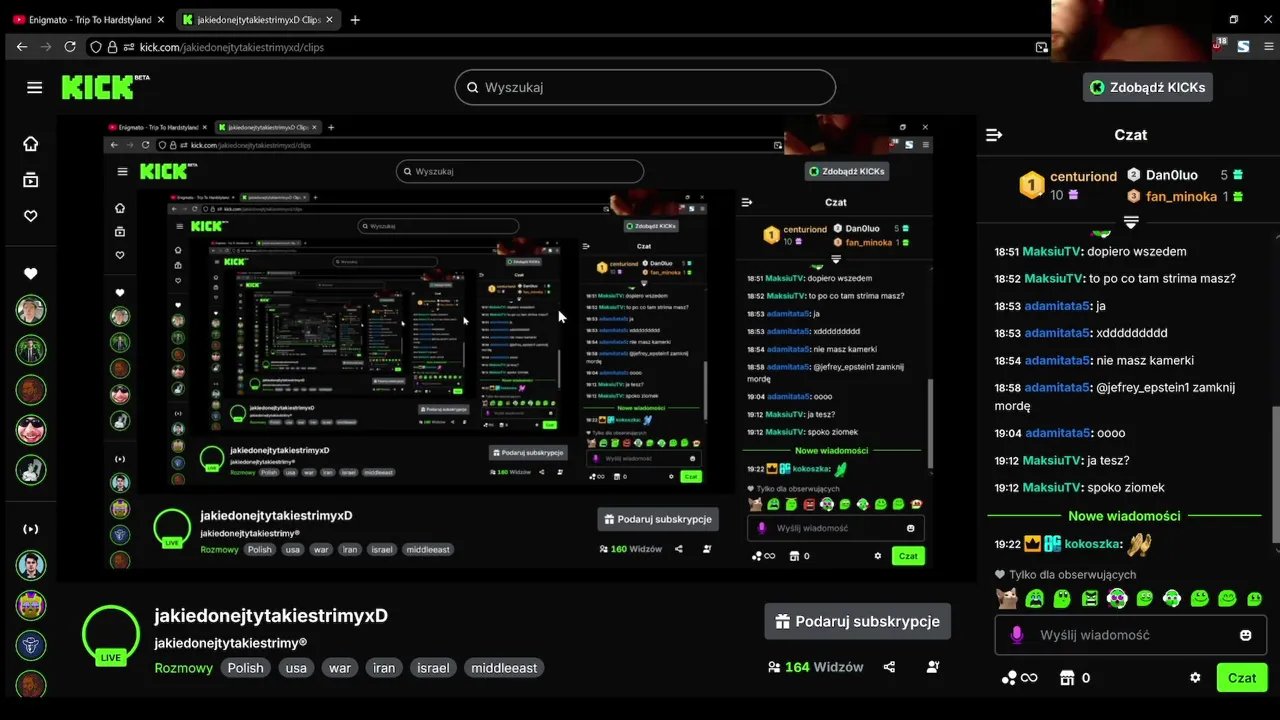1280x720 pixels.
Task: Click the recommended live channels icon in sidebar
Action: (x=31, y=529)
